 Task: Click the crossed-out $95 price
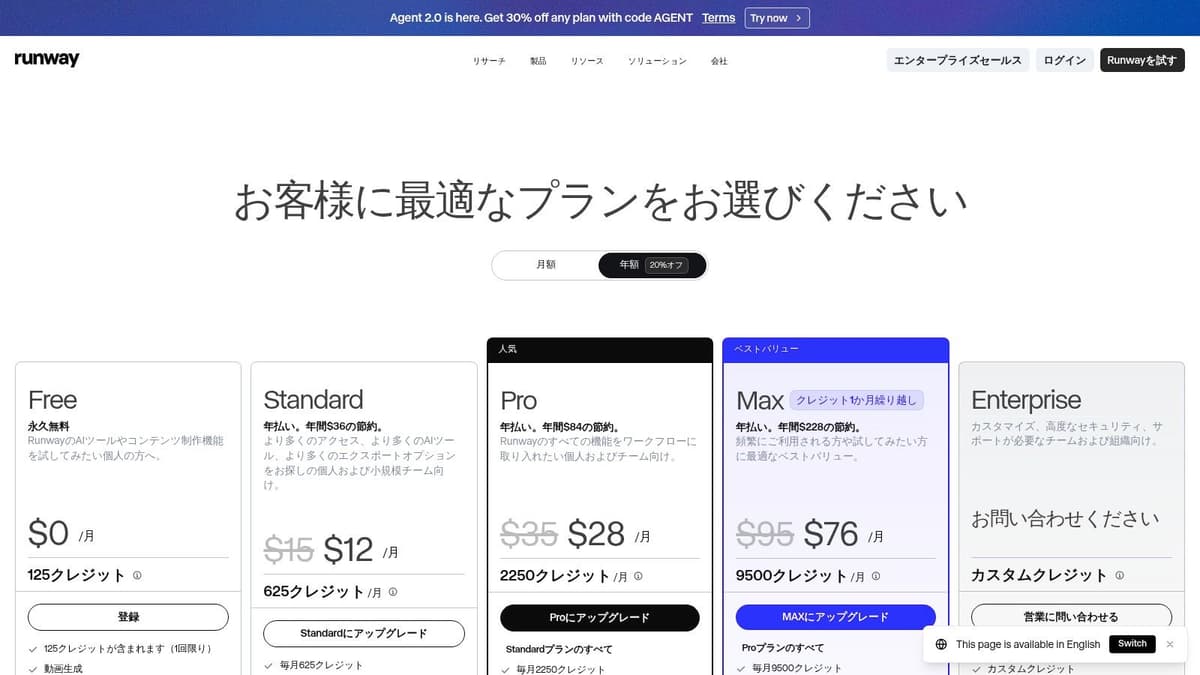click(765, 534)
